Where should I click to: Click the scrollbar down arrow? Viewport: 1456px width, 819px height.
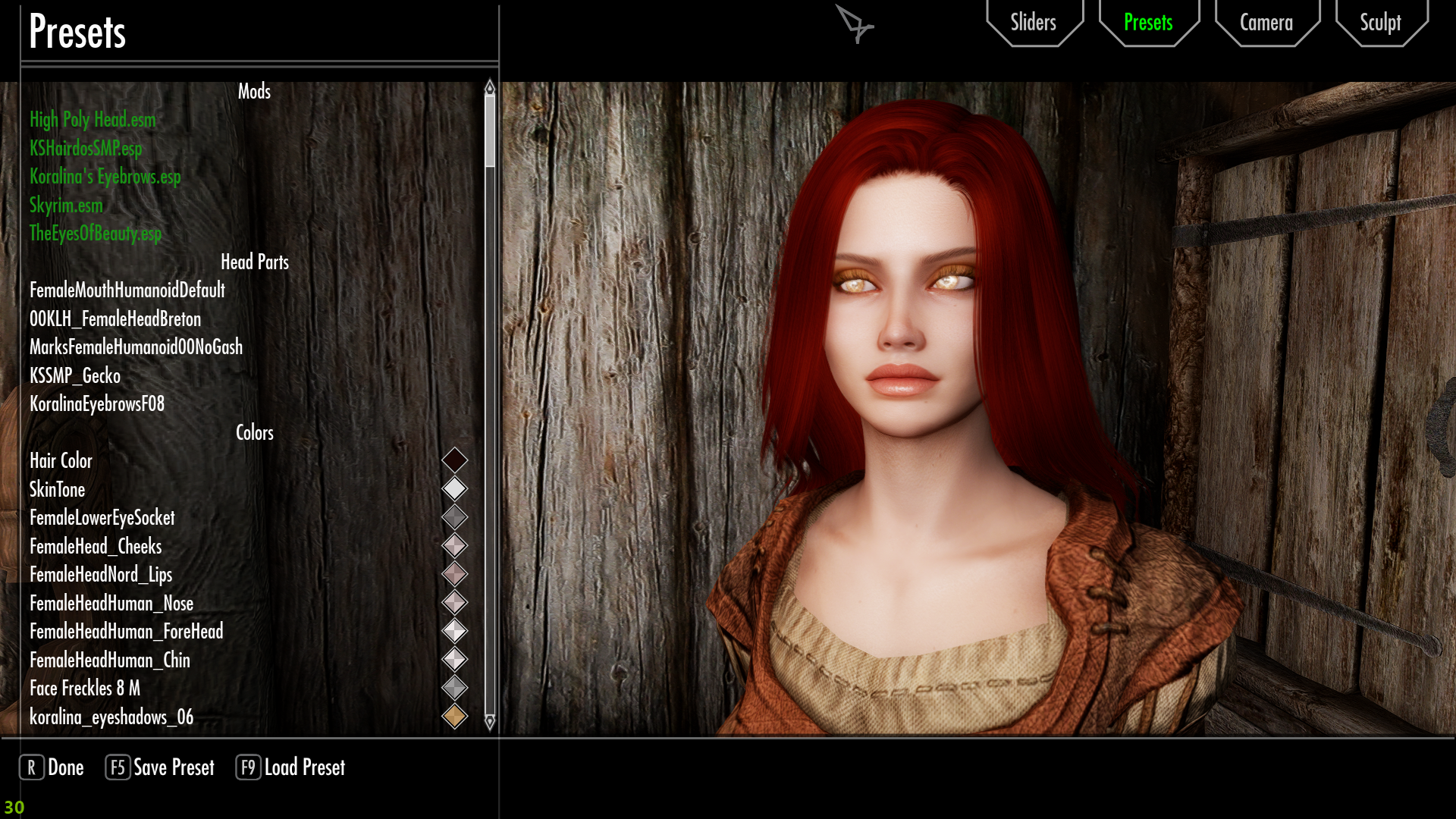[490, 722]
